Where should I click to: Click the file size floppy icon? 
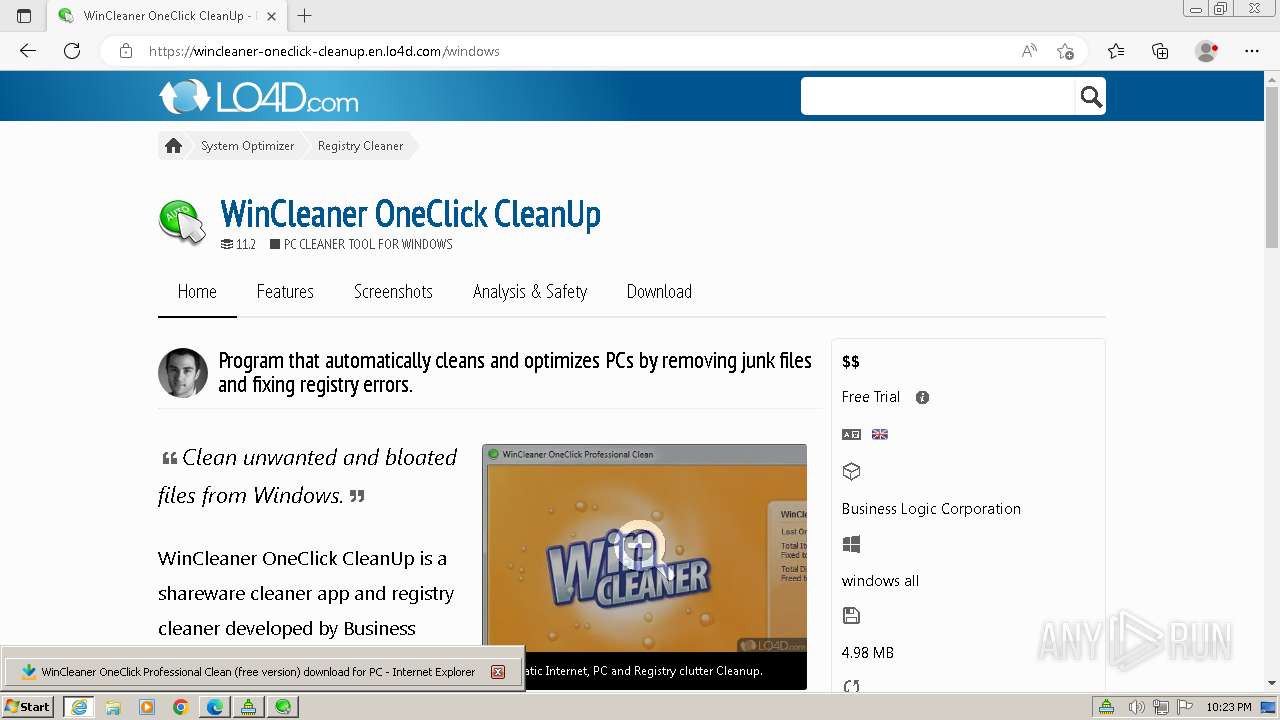click(x=851, y=616)
